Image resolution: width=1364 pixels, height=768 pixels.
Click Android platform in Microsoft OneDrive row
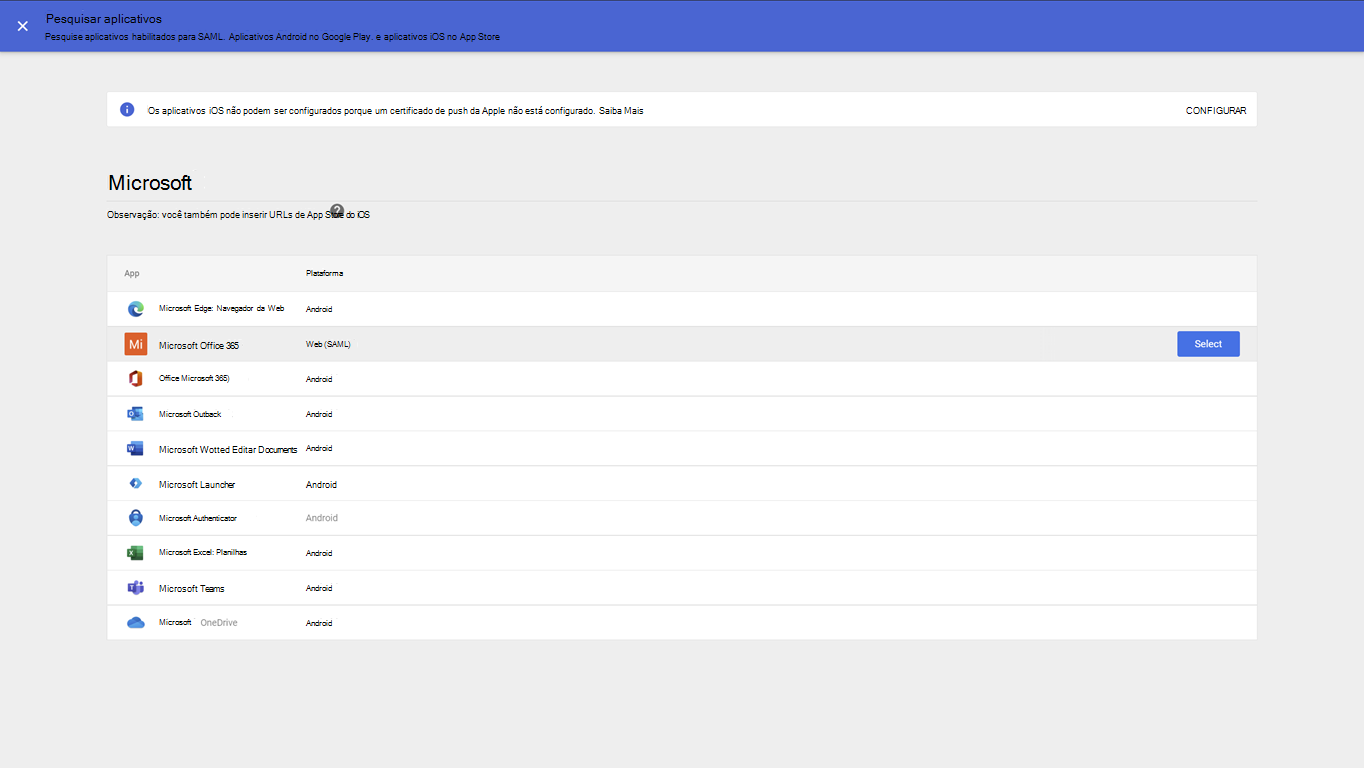319,624
